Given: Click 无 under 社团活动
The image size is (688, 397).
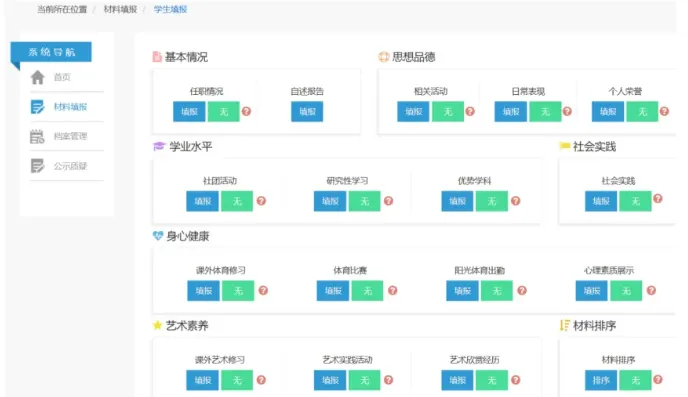Looking at the screenshot, I should (x=237, y=201).
